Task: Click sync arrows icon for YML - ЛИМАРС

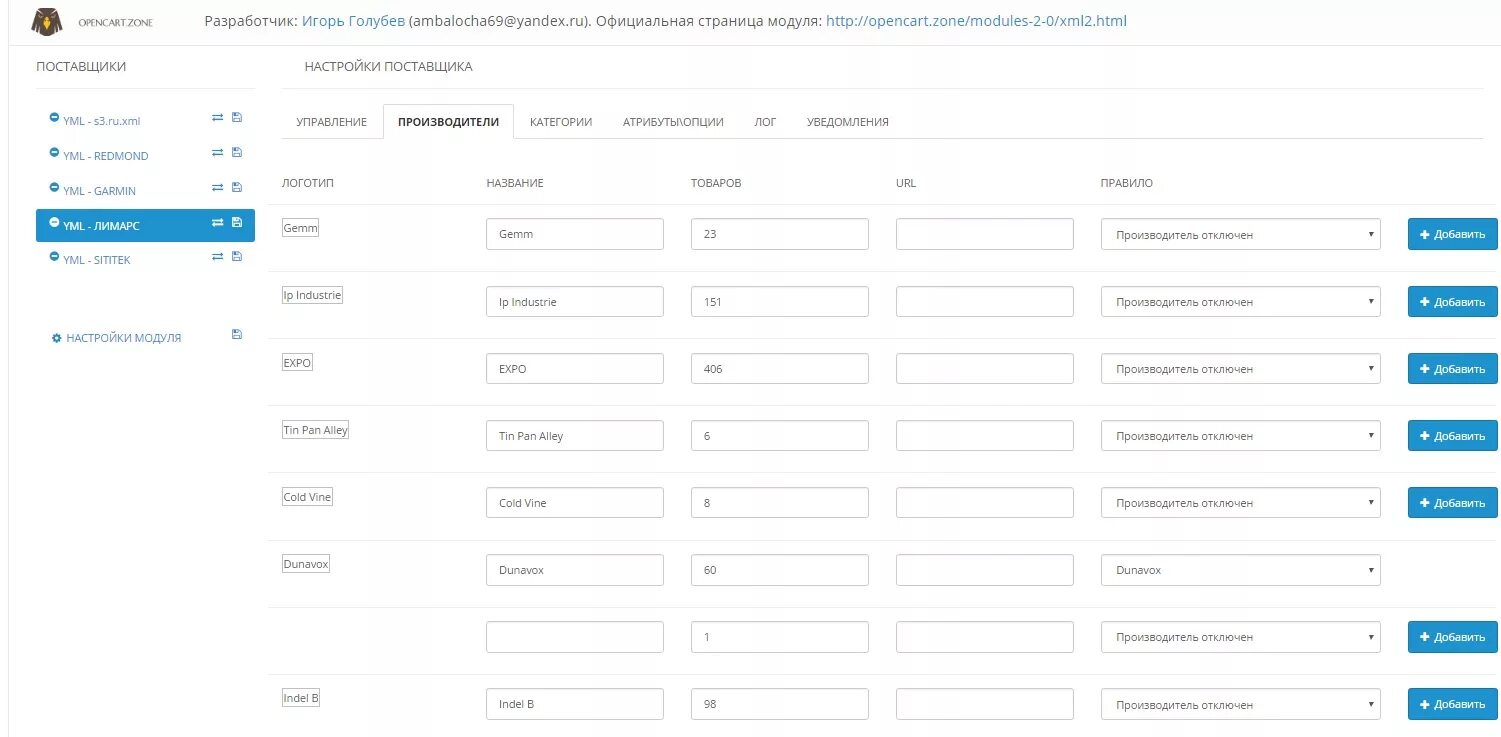Action: pos(217,223)
